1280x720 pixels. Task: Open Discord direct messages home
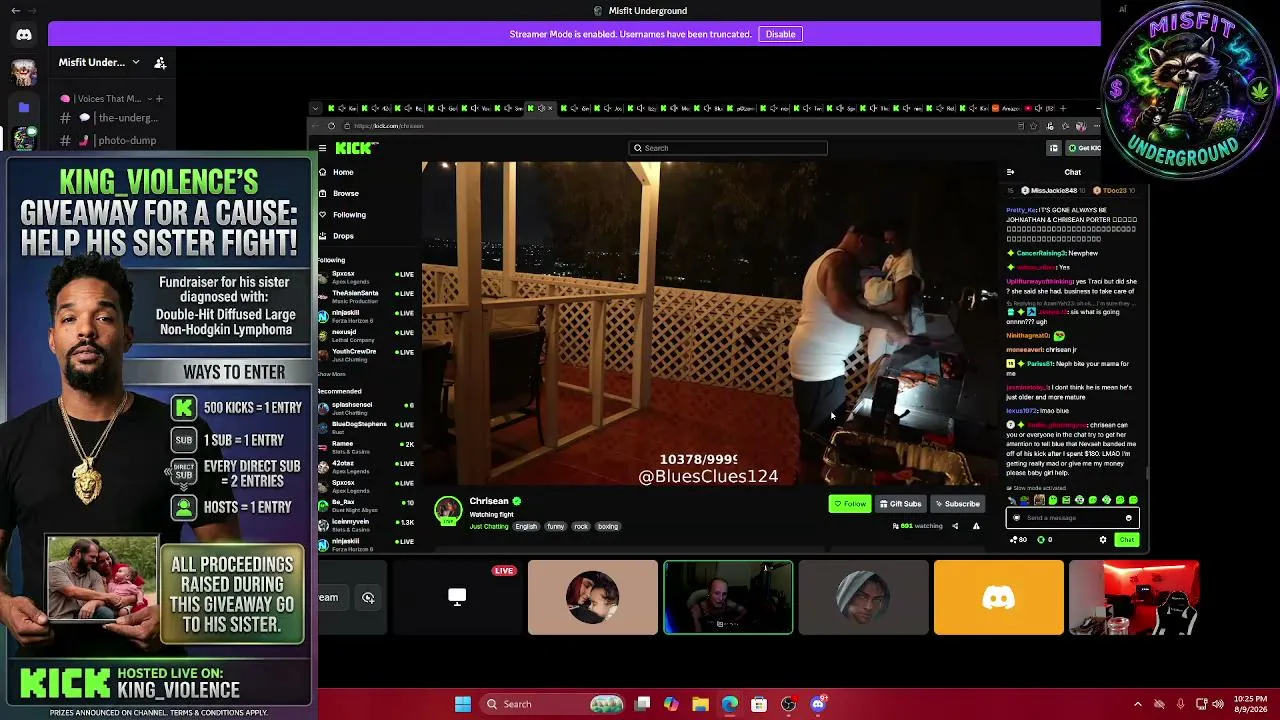(x=24, y=35)
